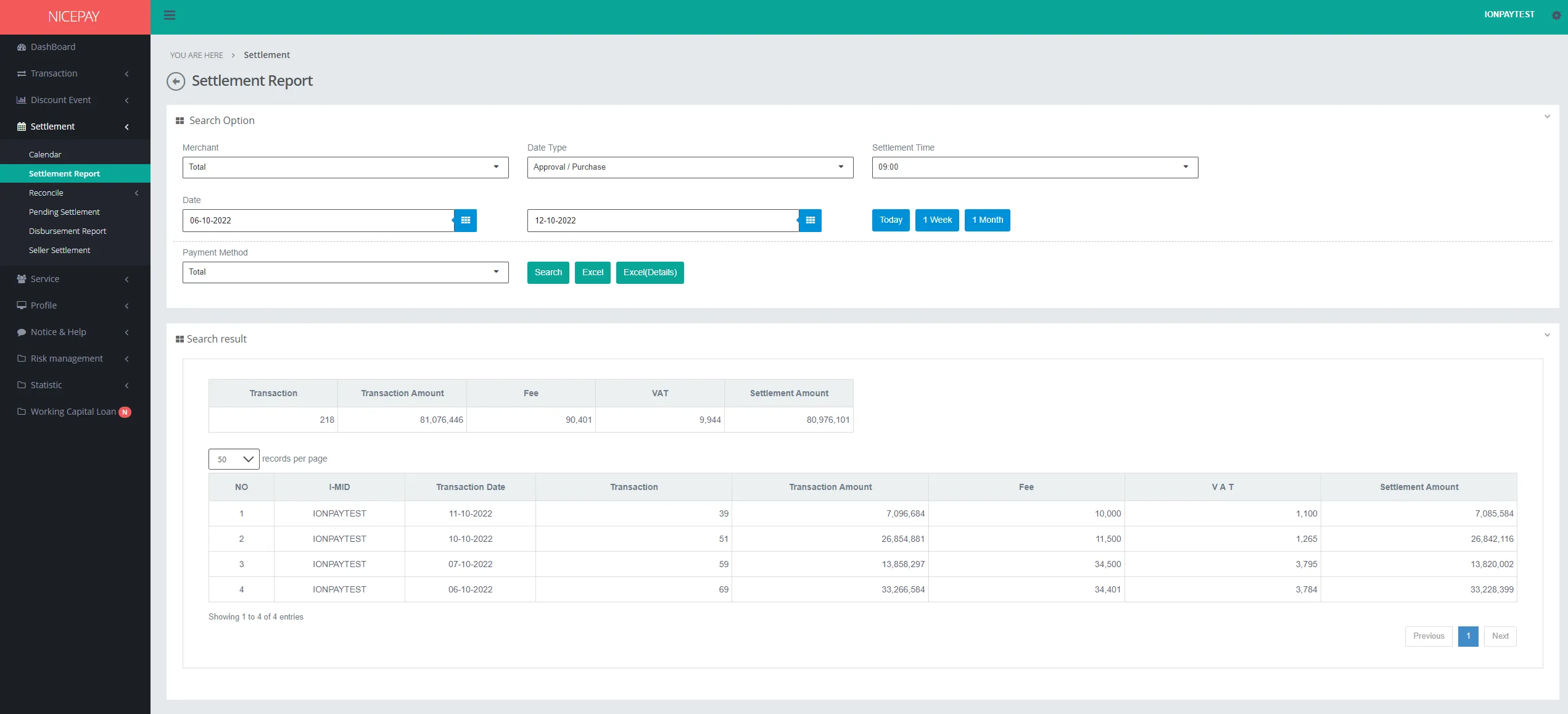Click the red N badge on Working Capital Loan
The width and height of the screenshot is (1568, 714).
pyautogui.click(x=125, y=412)
